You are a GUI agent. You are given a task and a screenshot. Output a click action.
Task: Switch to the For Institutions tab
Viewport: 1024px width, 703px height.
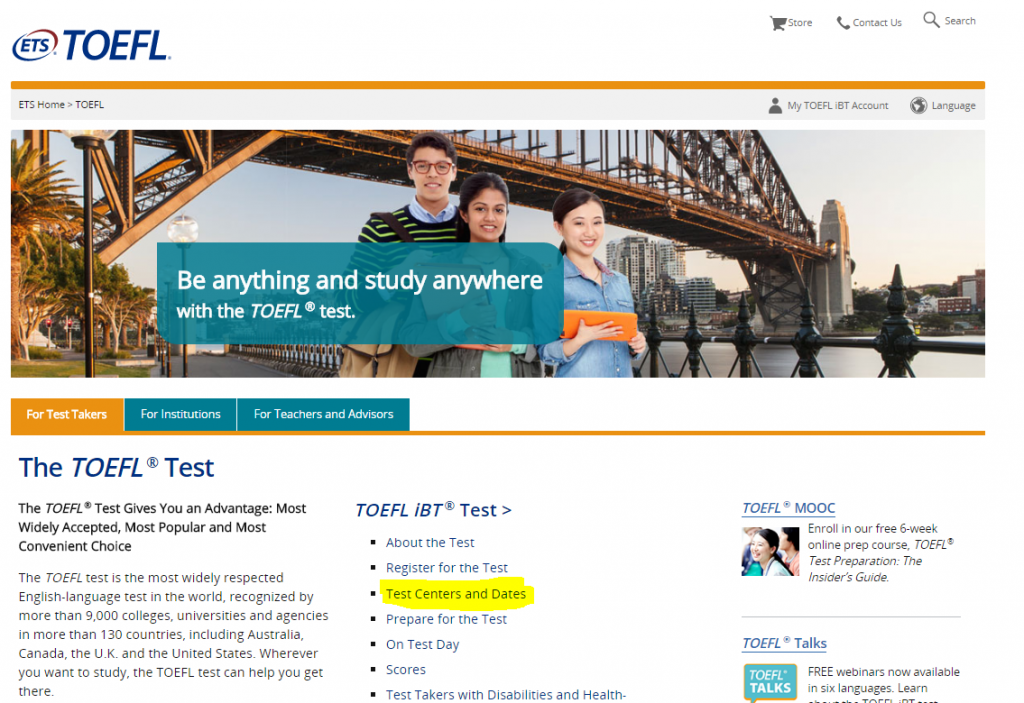180,414
